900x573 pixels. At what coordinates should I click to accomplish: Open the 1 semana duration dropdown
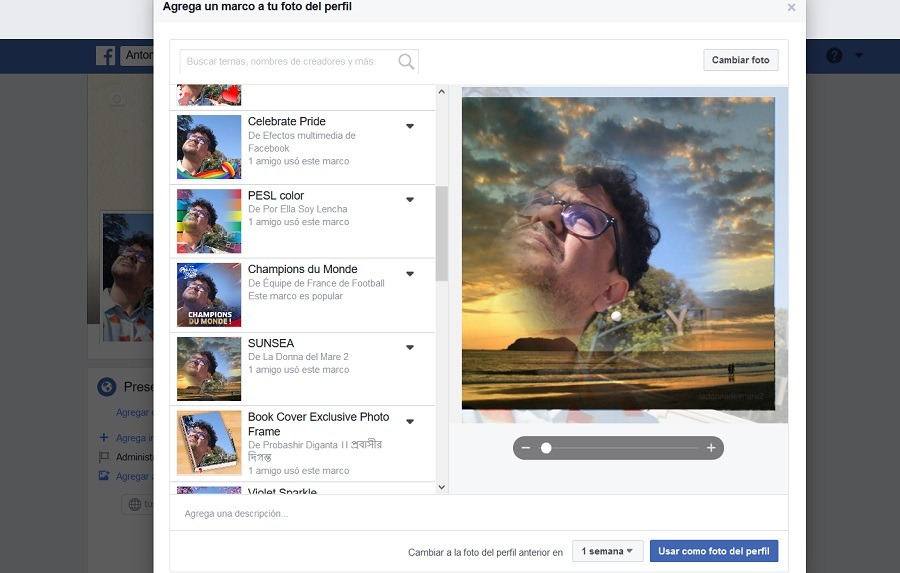point(607,551)
